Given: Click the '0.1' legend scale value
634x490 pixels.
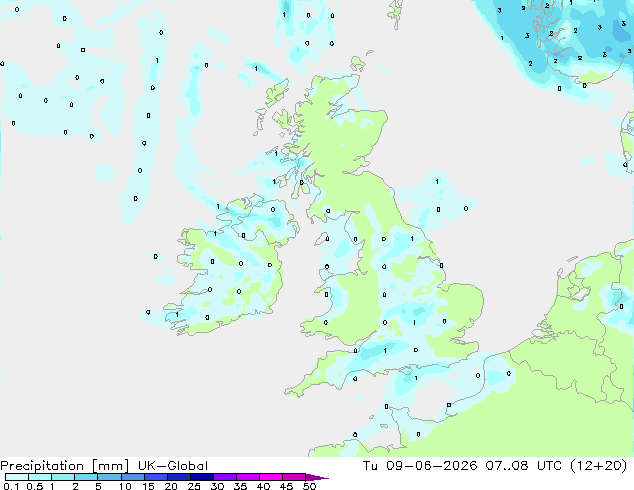Looking at the screenshot, I should coord(11,486).
